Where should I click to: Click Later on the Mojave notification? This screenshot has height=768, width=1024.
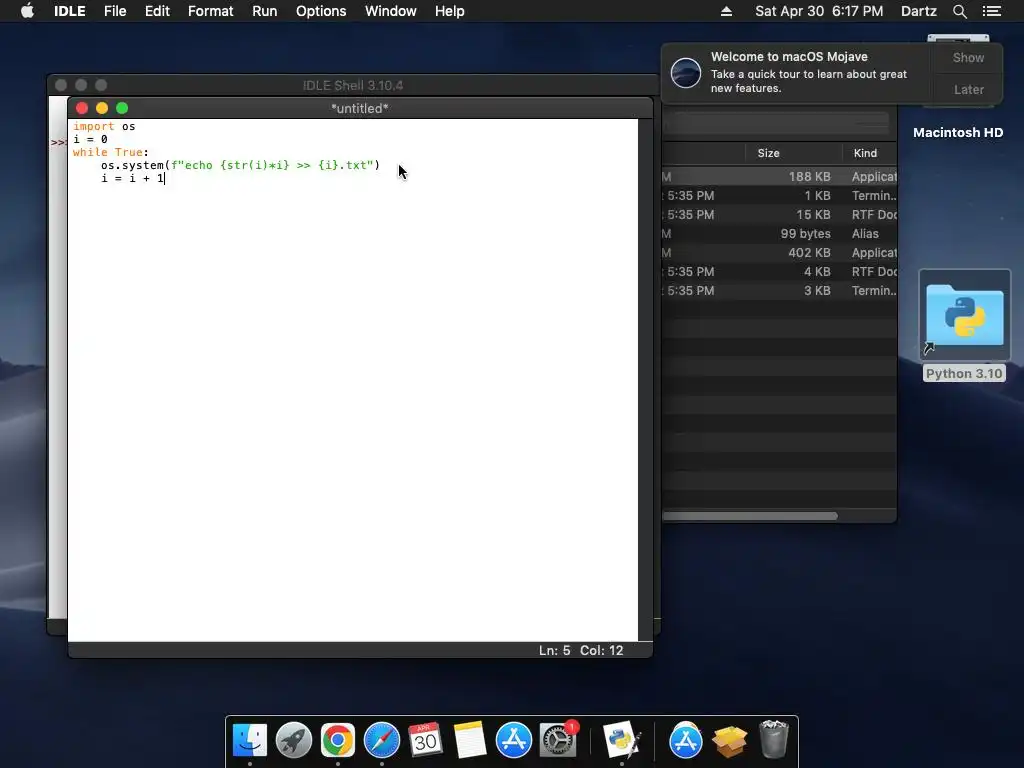[968, 89]
